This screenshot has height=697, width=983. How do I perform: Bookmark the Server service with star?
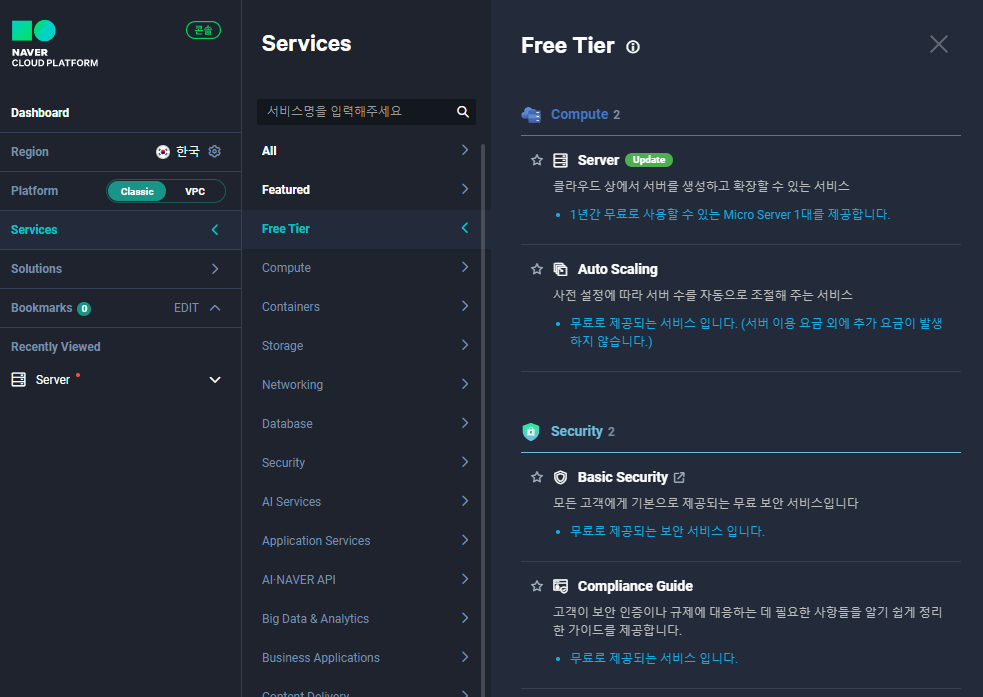537,160
